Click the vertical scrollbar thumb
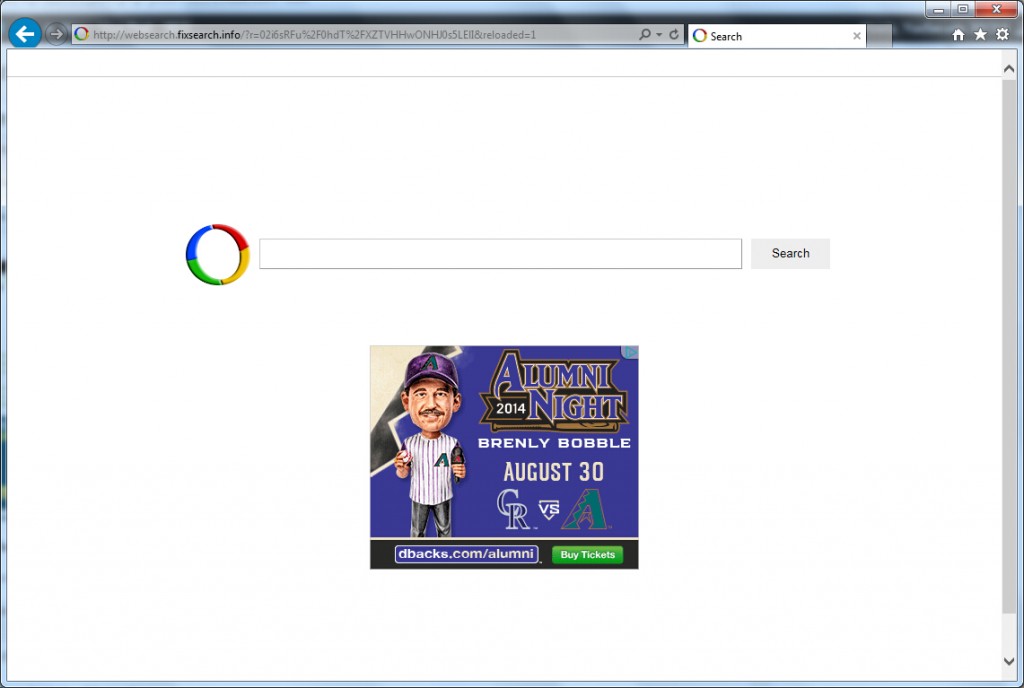This screenshot has width=1024, height=688. [x=1009, y=346]
